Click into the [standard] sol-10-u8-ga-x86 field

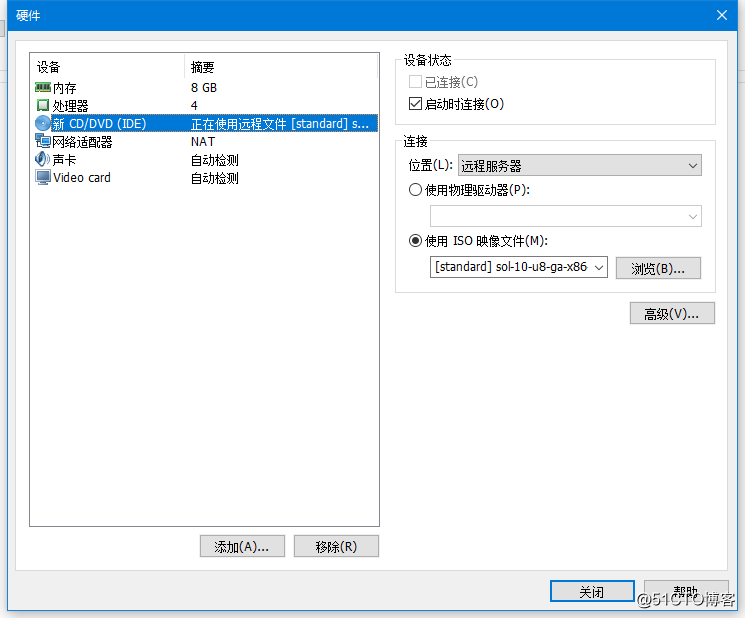[x=511, y=267]
